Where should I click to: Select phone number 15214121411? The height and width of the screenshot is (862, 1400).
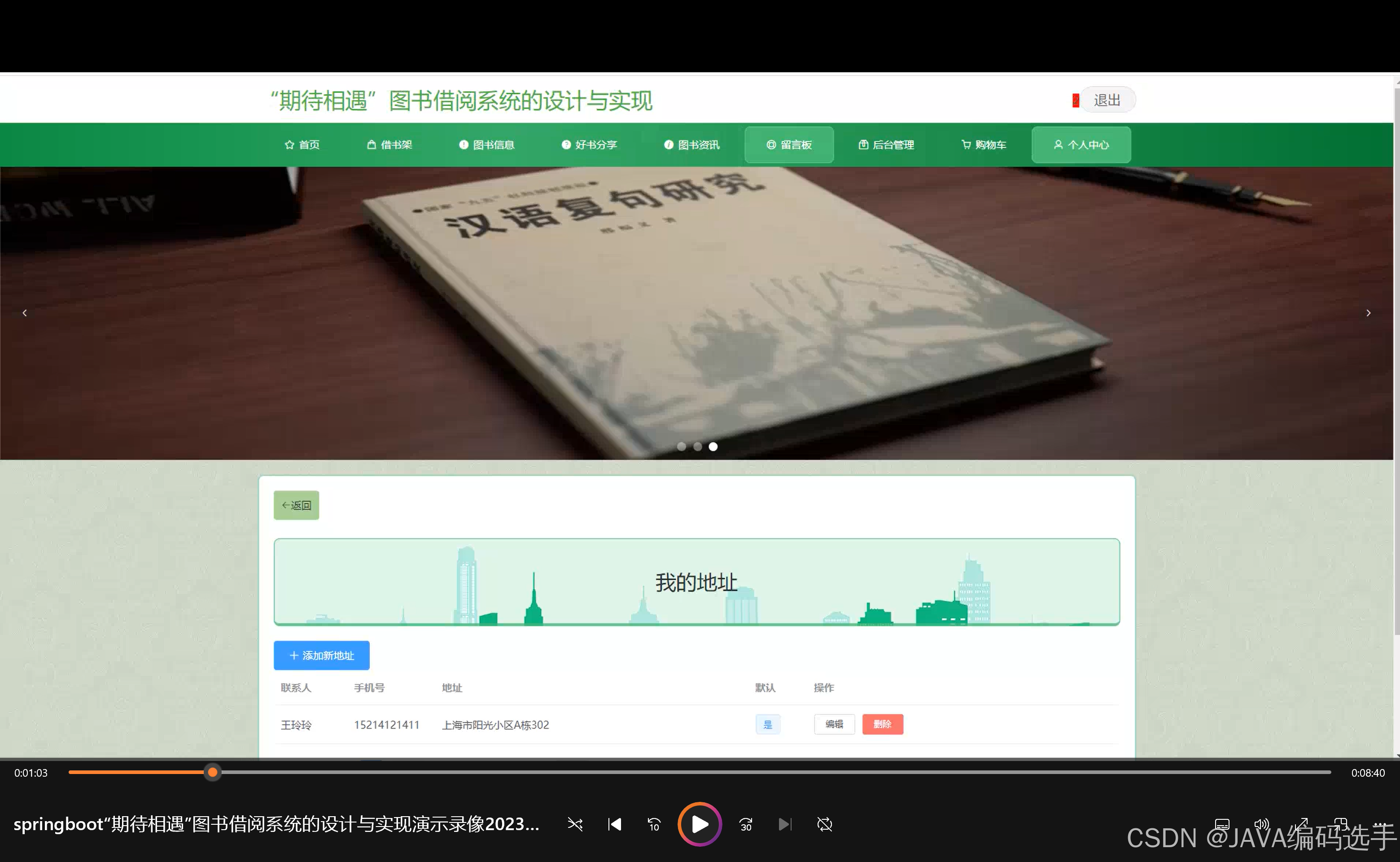(x=386, y=725)
